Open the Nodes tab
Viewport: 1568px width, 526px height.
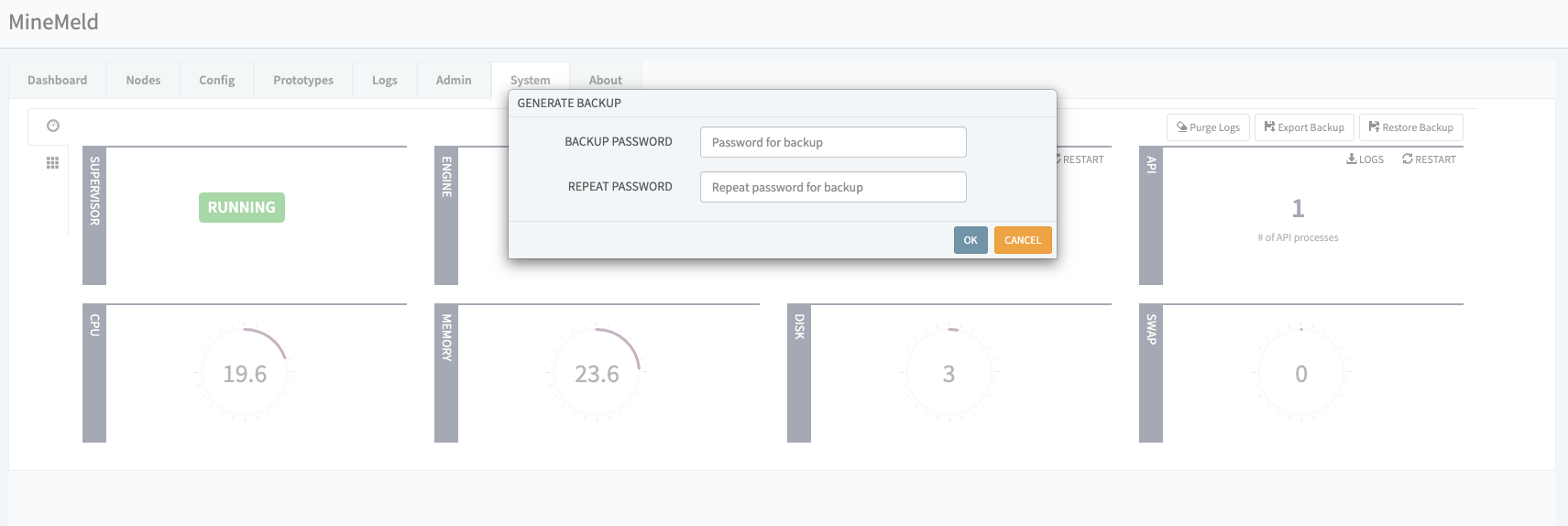coord(143,81)
